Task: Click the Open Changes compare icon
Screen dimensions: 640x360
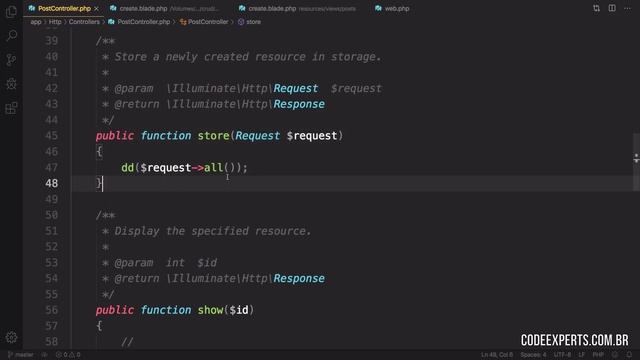Action: (596, 8)
